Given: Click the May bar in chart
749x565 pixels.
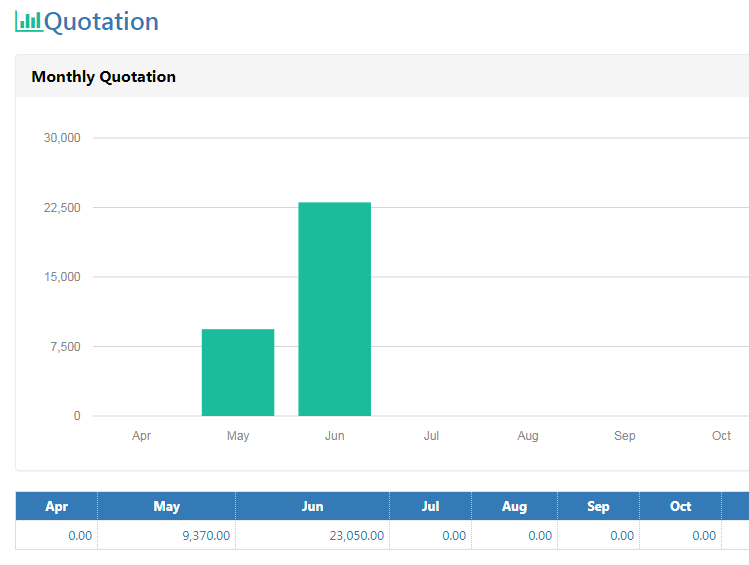Looking at the screenshot, I should [x=238, y=372].
